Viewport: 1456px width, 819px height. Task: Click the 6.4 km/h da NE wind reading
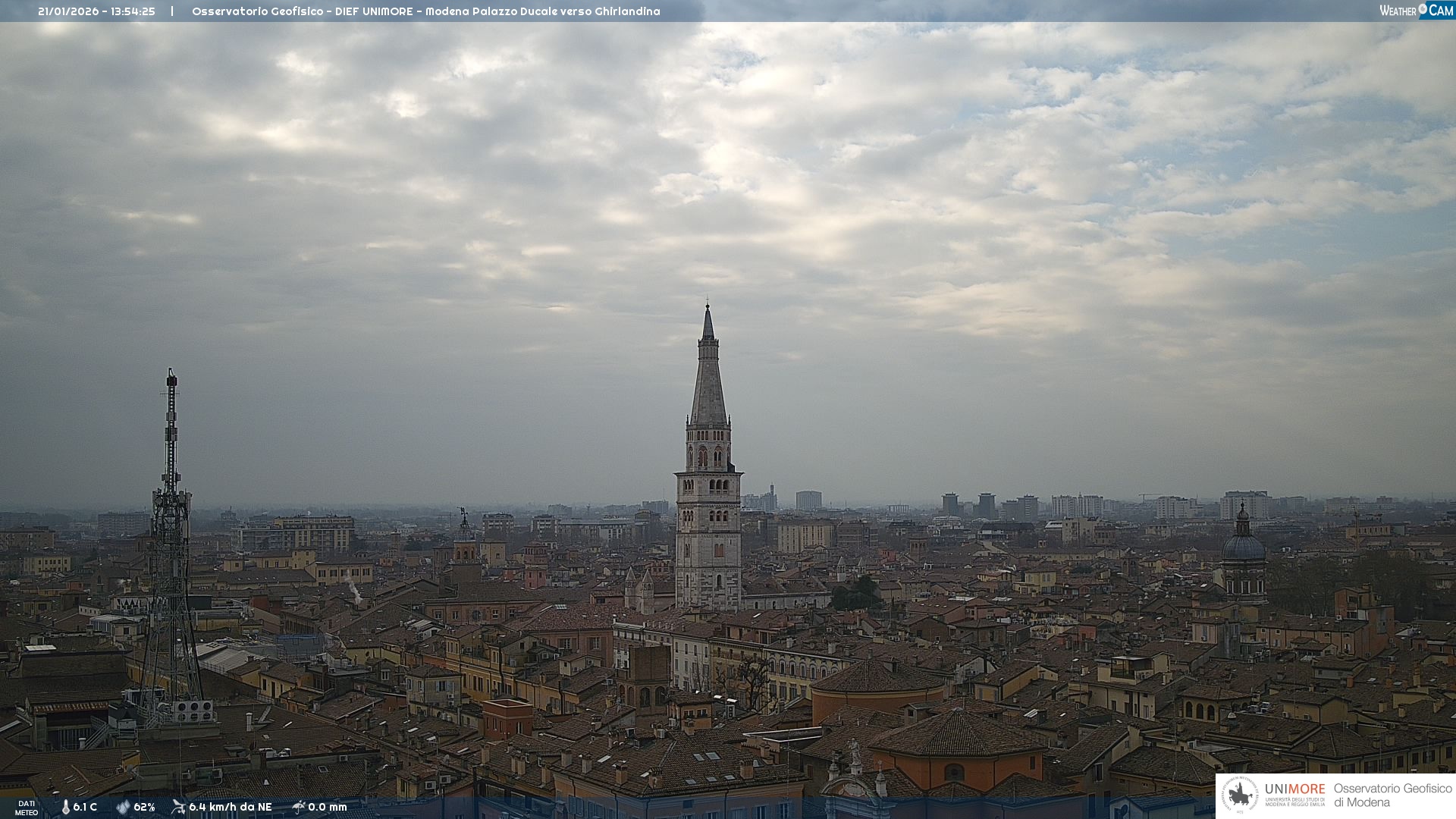(x=230, y=808)
